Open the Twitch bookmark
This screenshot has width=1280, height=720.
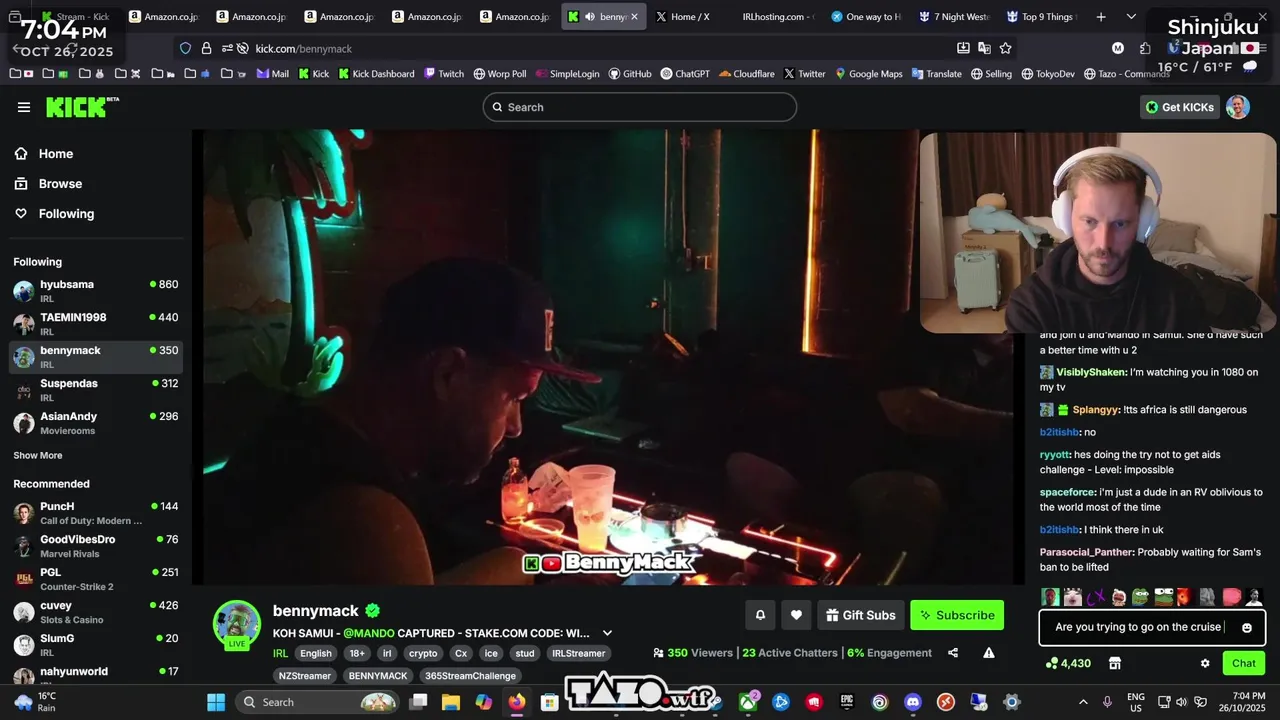click(x=444, y=74)
